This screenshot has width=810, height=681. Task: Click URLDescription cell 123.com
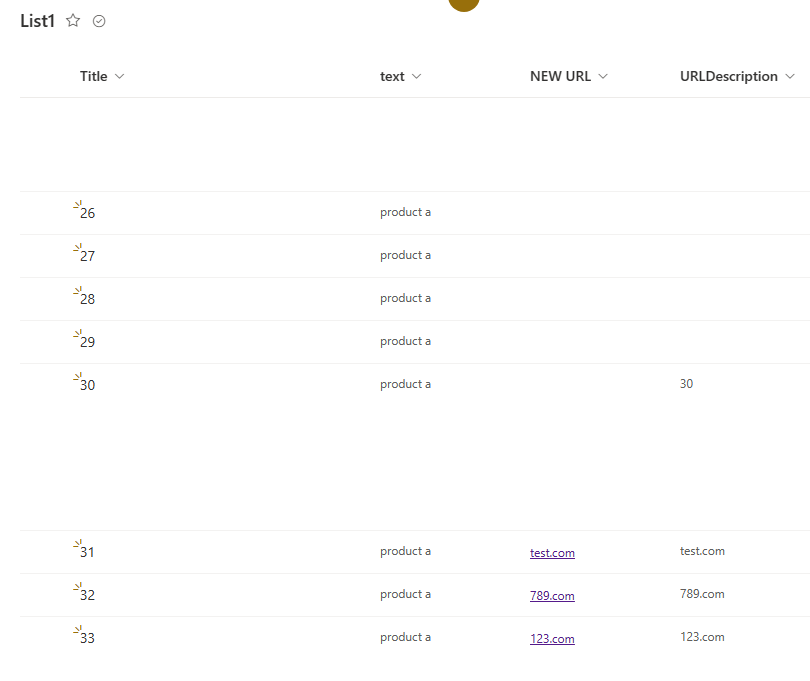point(702,637)
